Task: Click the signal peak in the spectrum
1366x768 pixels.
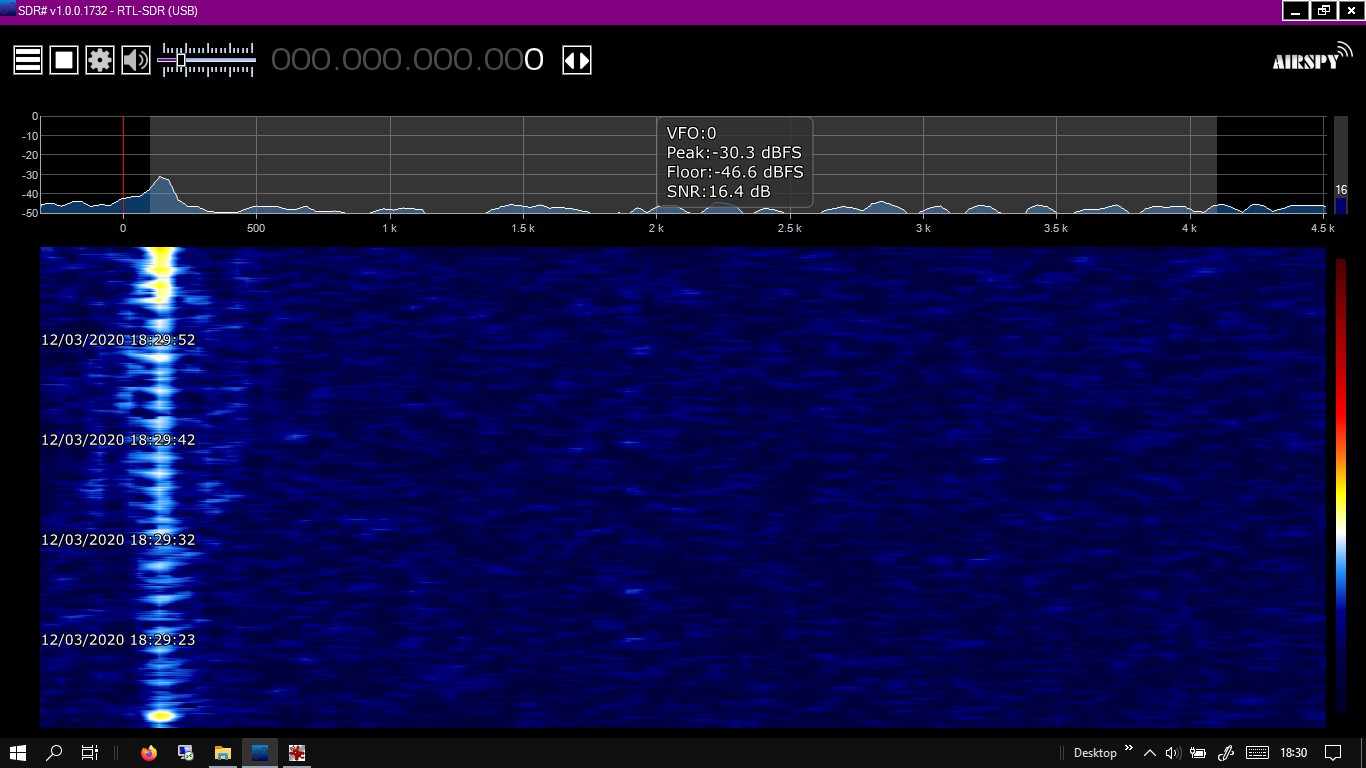Action: pos(162,179)
